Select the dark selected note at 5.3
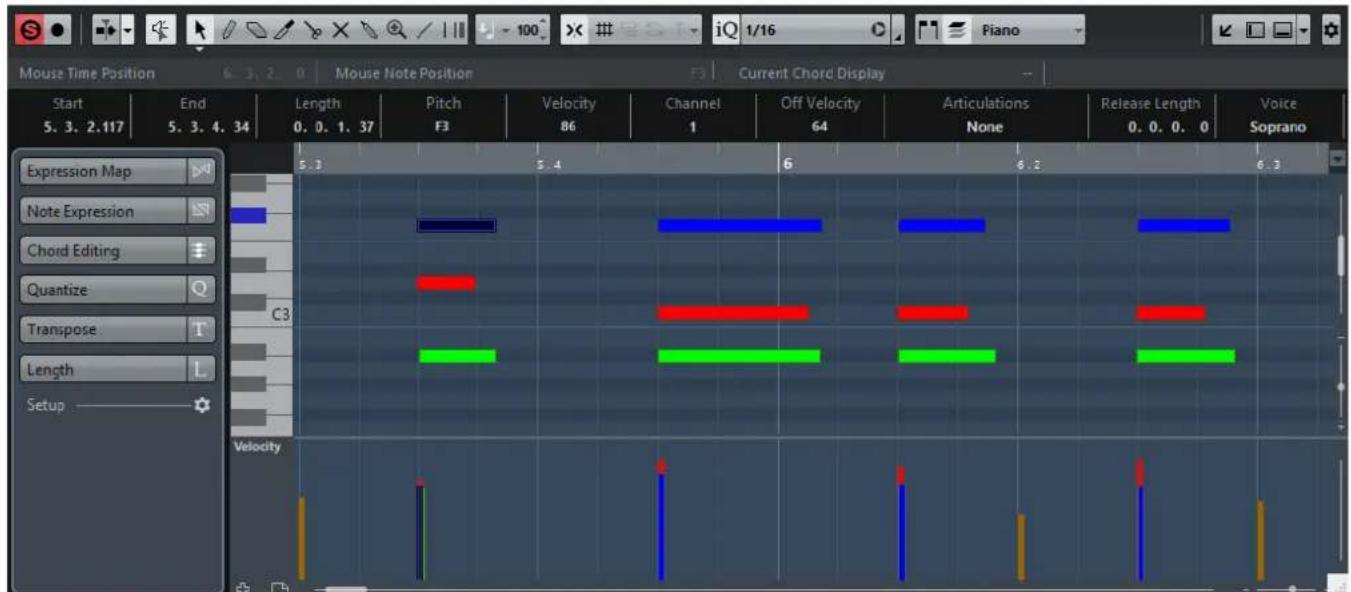The height and width of the screenshot is (592, 1351). click(x=456, y=225)
